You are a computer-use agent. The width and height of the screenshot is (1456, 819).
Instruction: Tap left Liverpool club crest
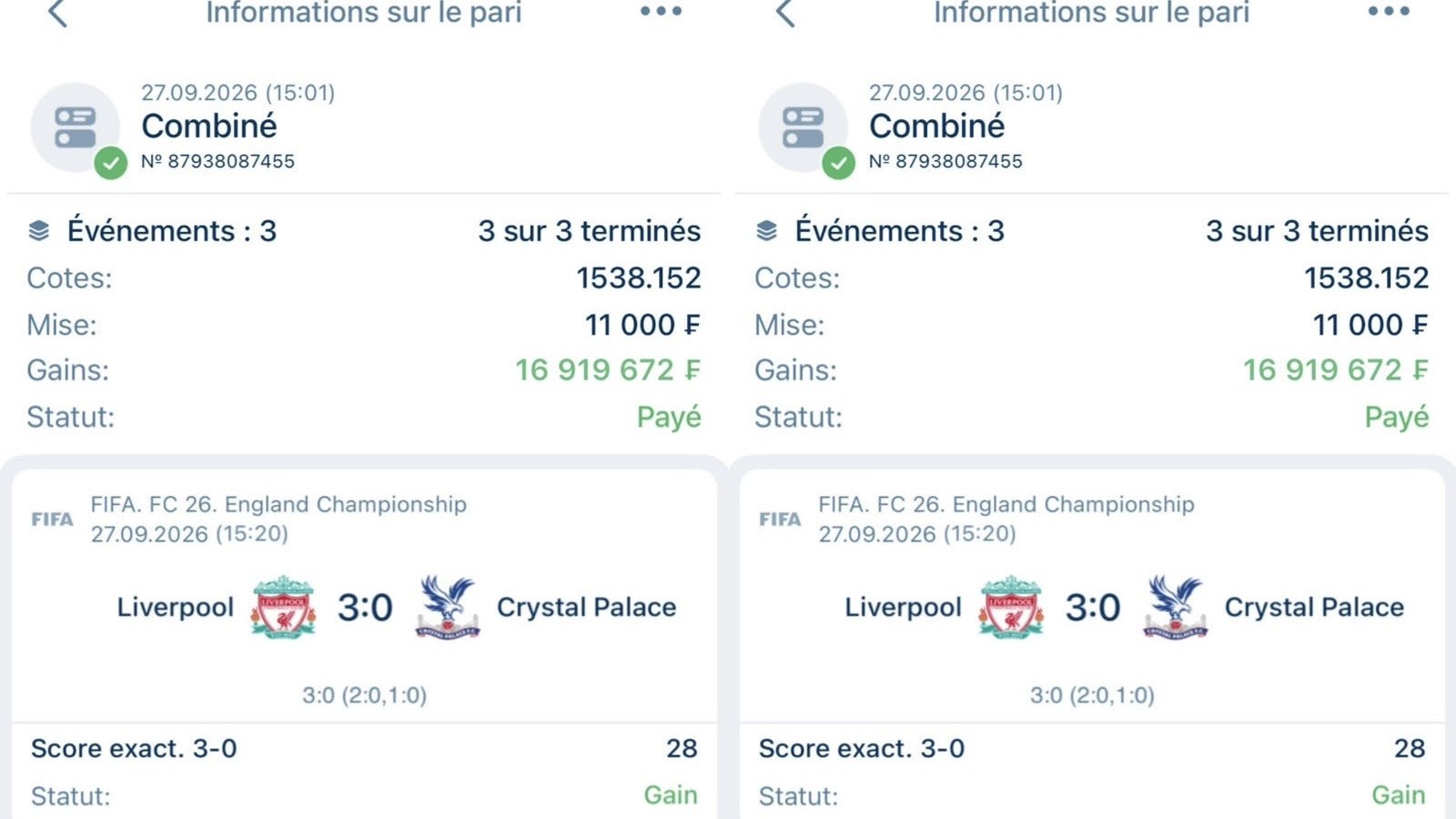point(283,606)
